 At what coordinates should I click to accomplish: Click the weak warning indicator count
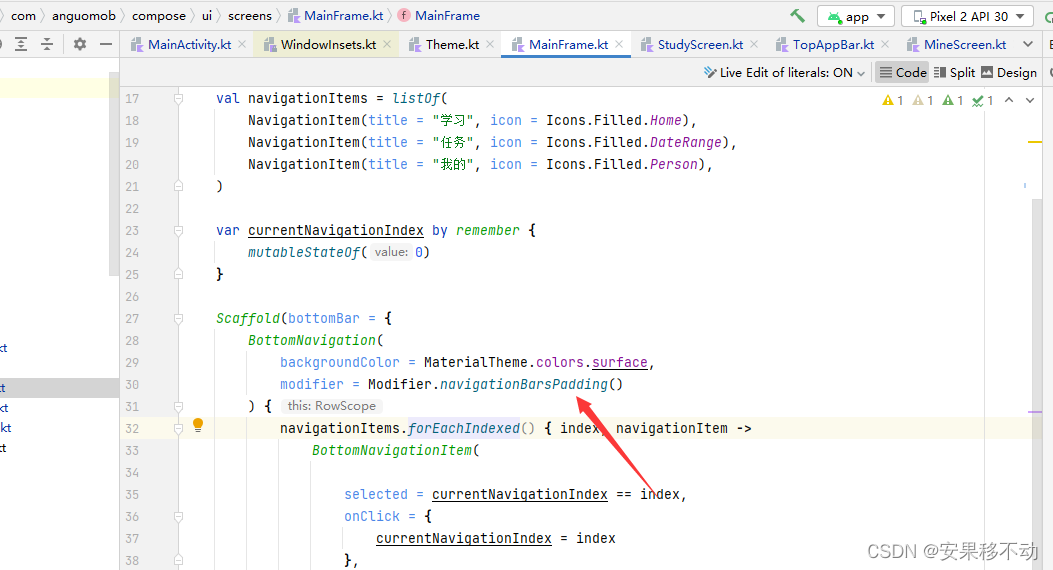pyautogui.click(x=923, y=100)
